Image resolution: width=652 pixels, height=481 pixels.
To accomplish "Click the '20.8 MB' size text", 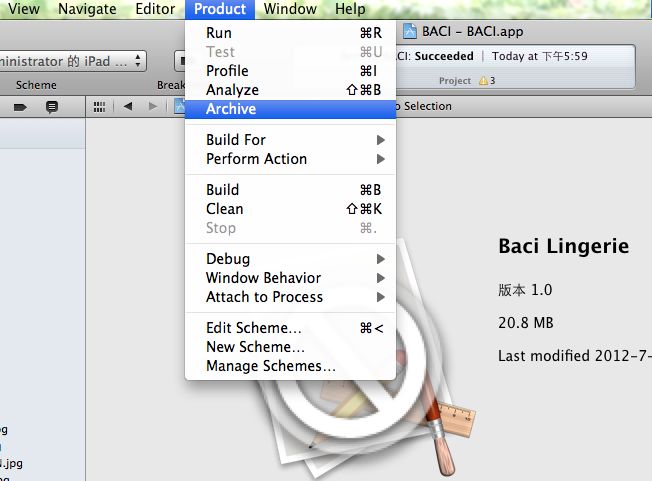I will coord(526,323).
